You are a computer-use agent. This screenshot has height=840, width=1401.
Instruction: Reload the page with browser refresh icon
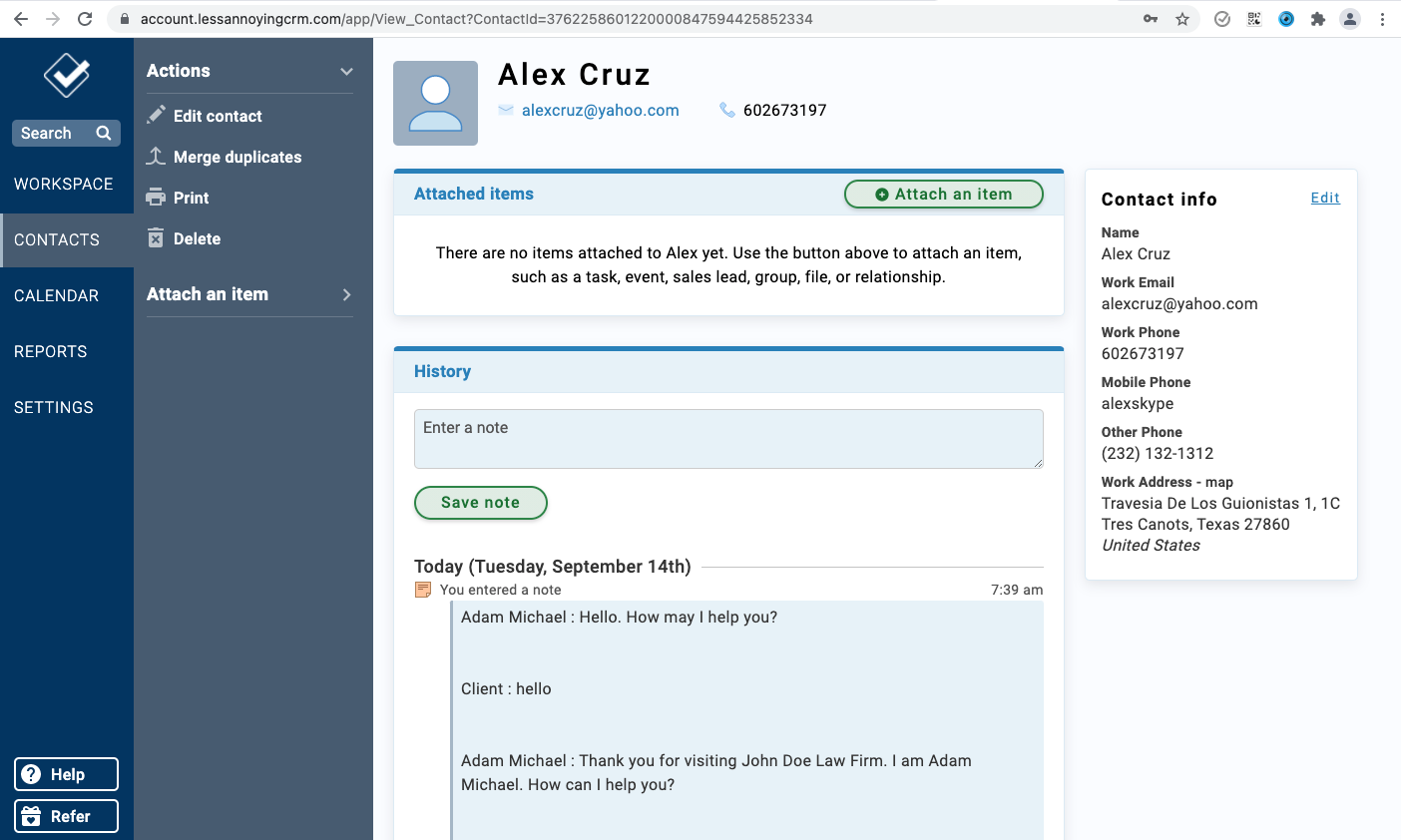tap(85, 19)
